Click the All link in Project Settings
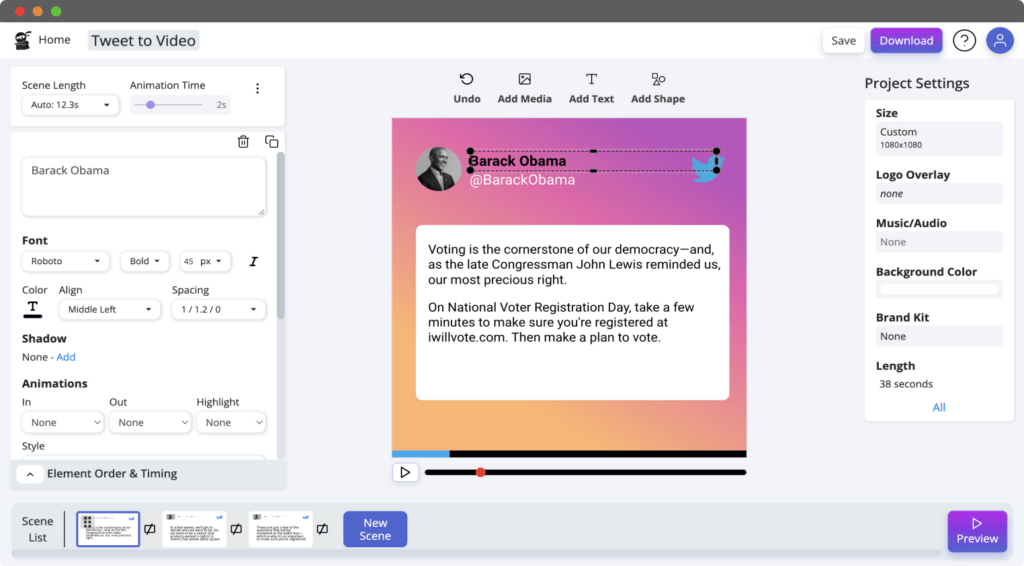1024x566 pixels. 938,407
